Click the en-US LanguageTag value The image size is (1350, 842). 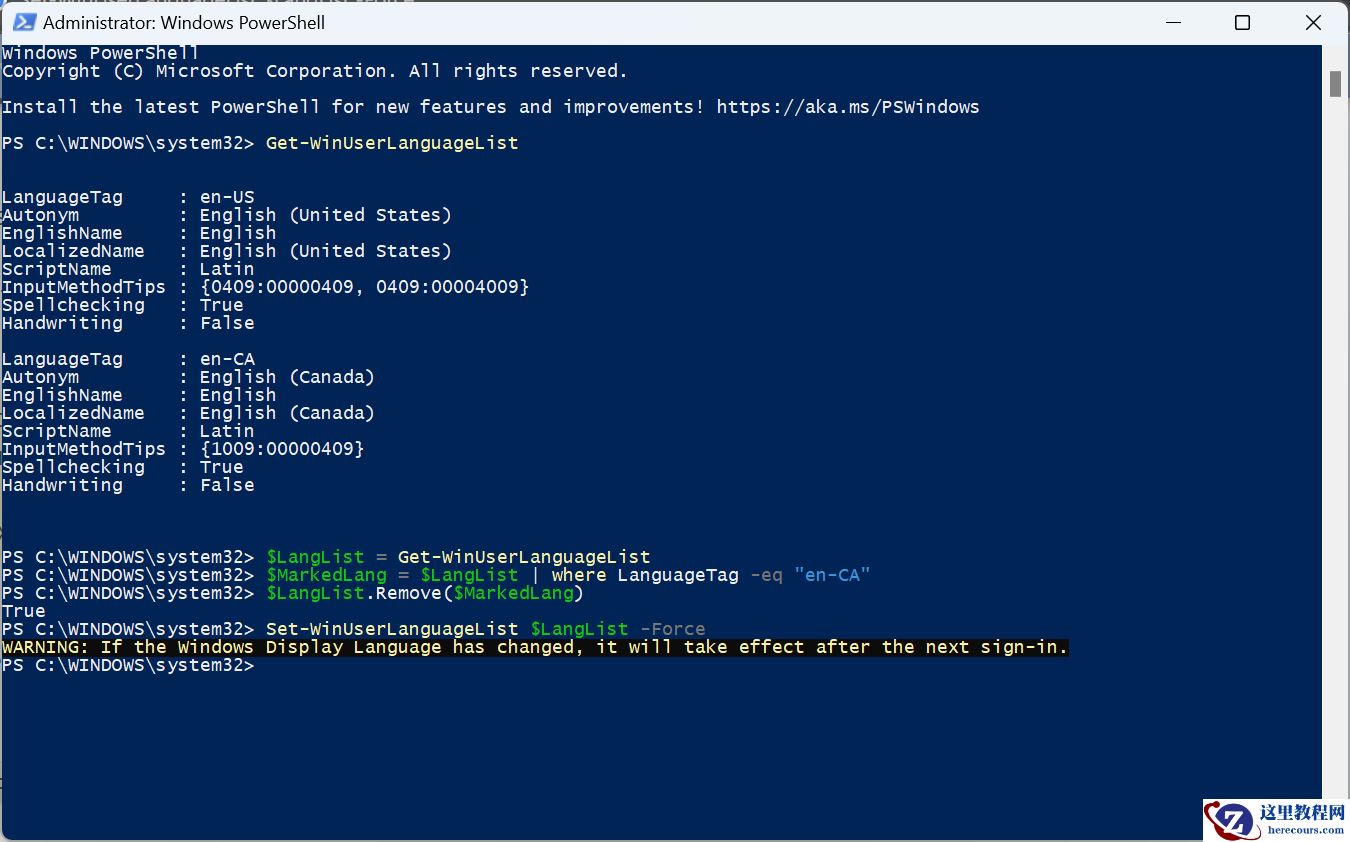227,197
